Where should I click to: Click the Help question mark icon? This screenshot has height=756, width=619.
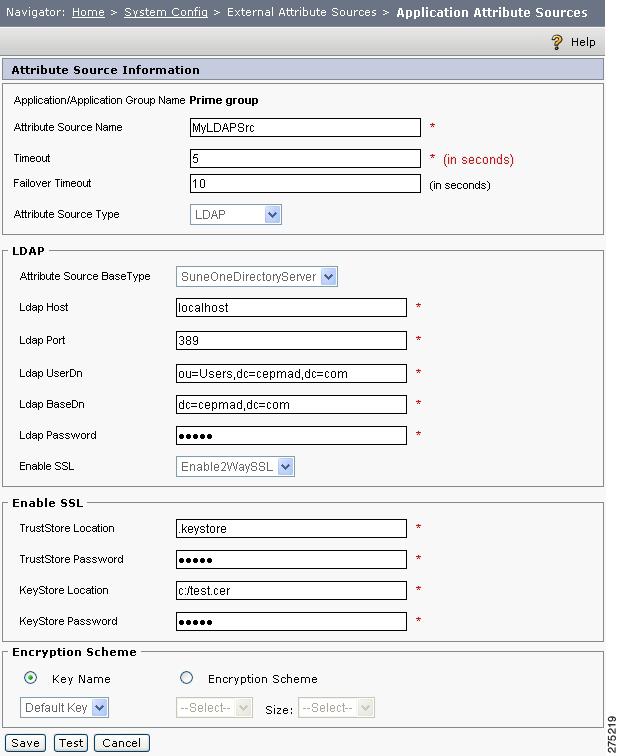pos(557,42)
